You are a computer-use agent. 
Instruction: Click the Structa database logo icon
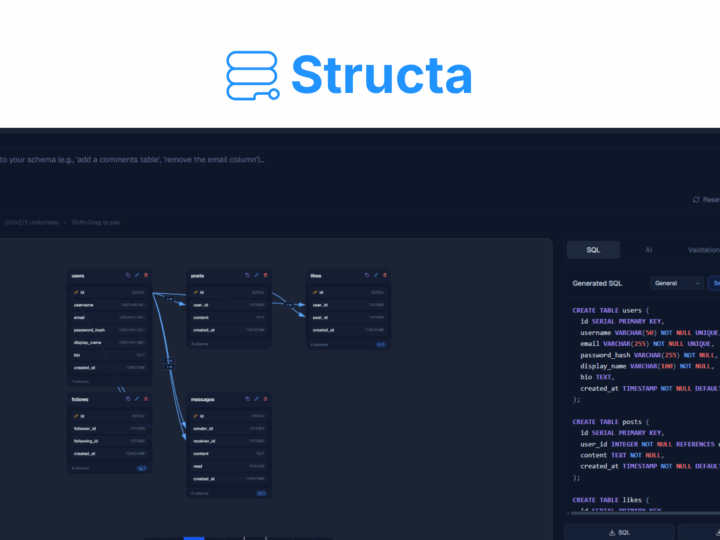coord(253,76)
